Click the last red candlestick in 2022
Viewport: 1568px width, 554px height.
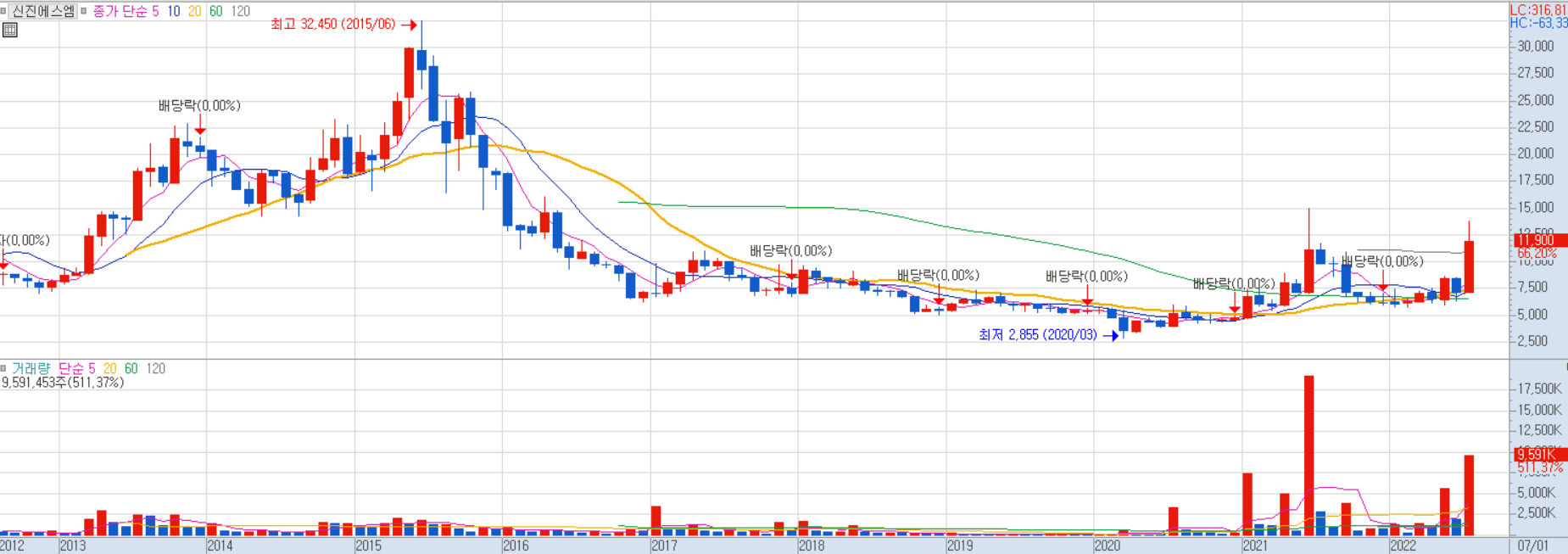(1469, 266)
